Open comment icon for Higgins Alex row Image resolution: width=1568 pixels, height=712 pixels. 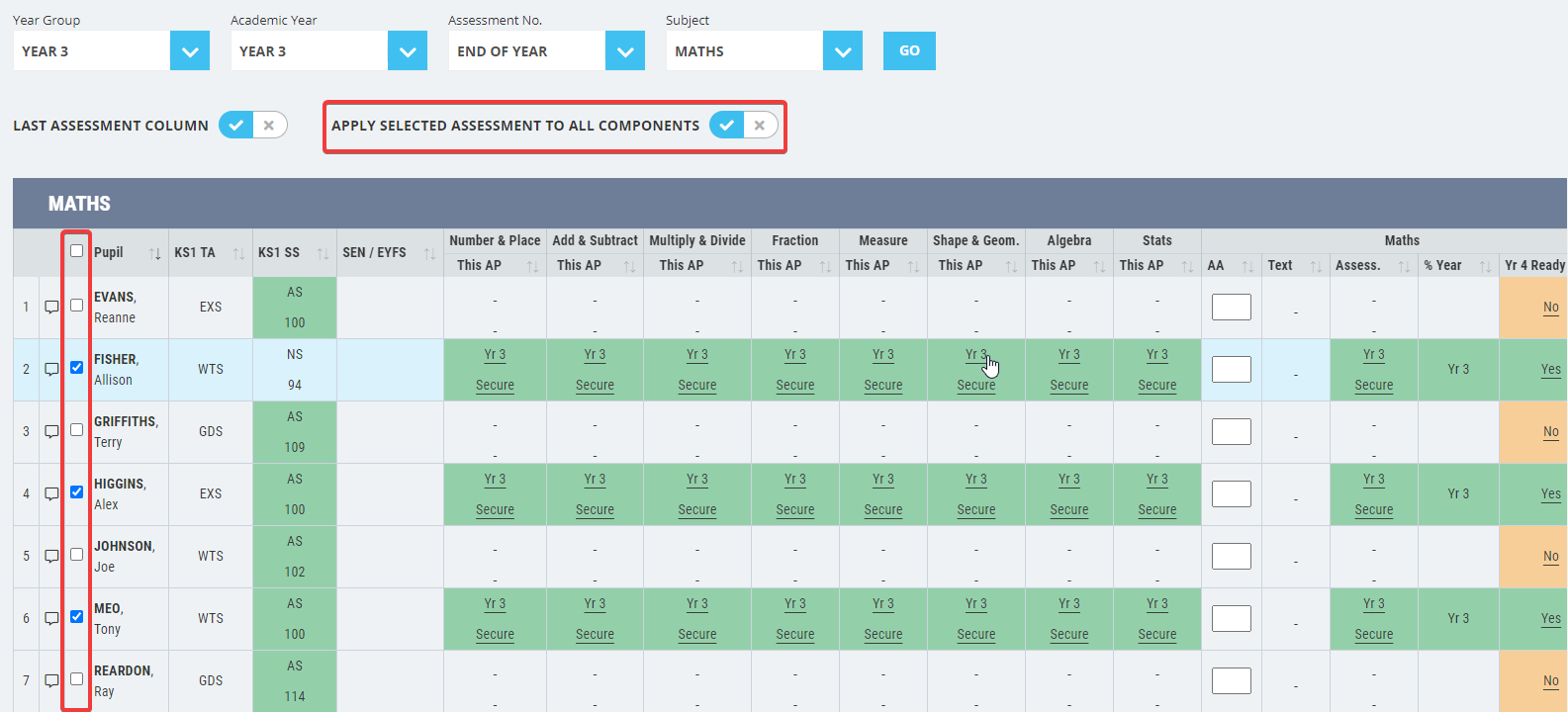(51, 493)
